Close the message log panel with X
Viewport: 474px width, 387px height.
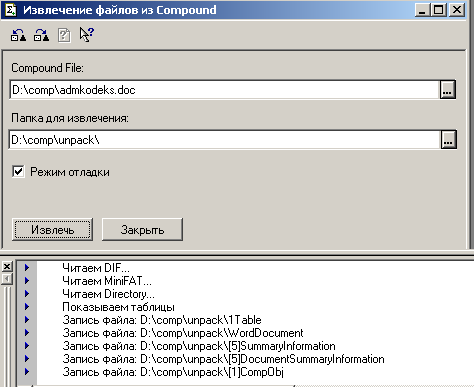tap(7, 266)
